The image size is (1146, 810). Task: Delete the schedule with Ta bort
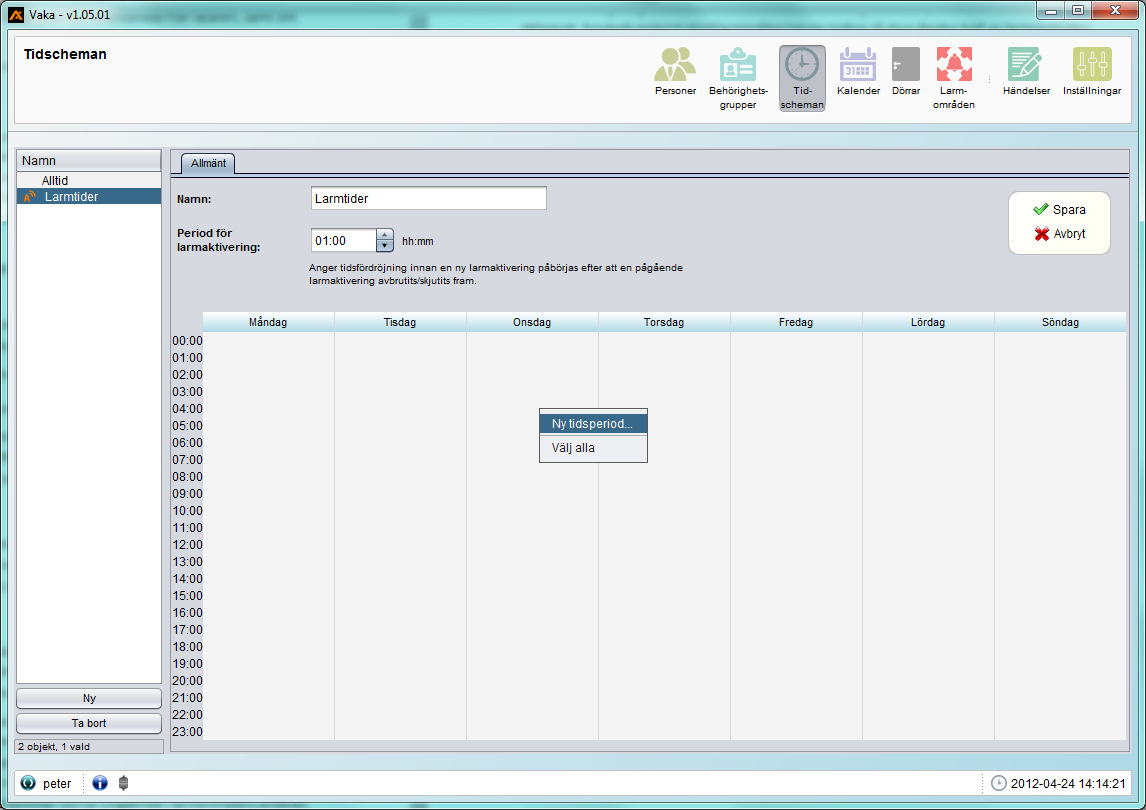(x=89, y=723)
